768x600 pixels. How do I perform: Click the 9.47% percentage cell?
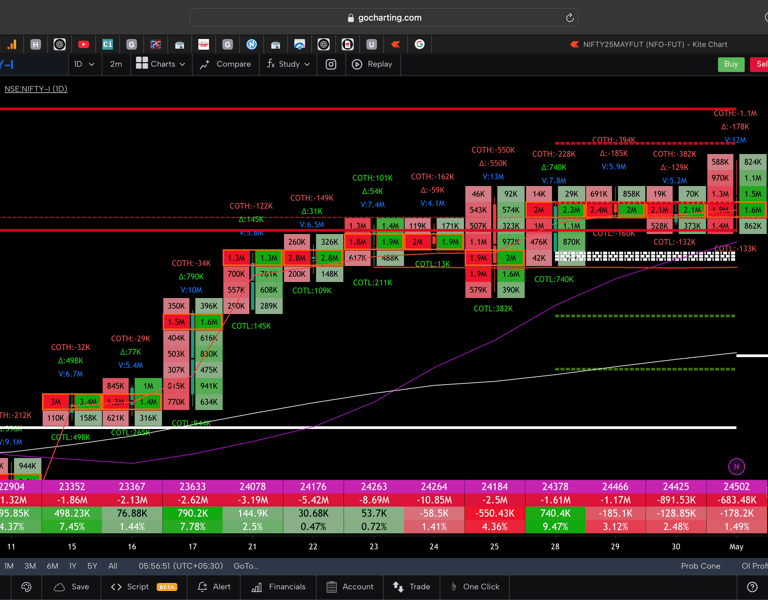(x=555, y=527)
